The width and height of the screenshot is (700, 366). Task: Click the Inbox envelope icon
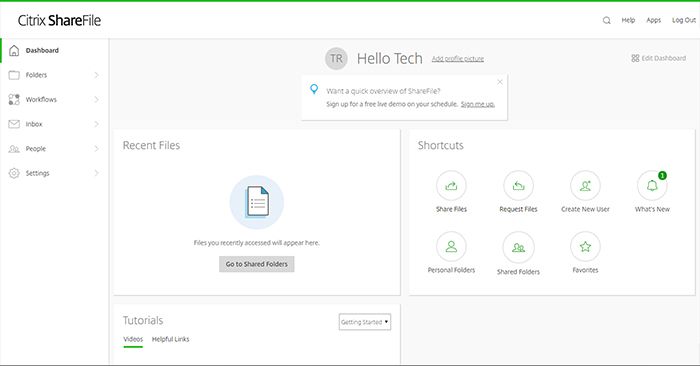pos(14,124)
